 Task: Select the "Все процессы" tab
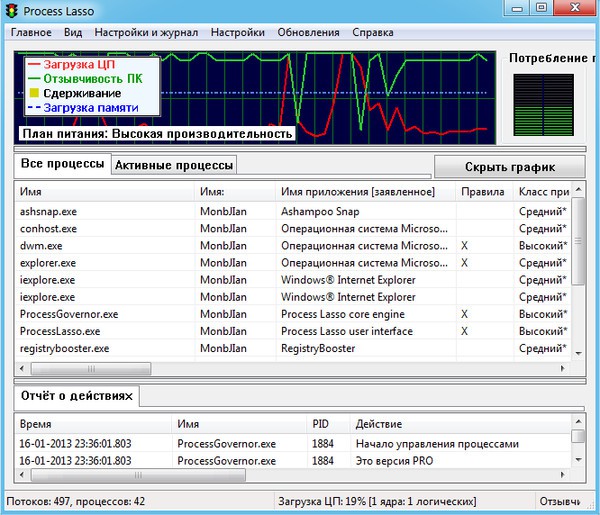click(62, 164)
